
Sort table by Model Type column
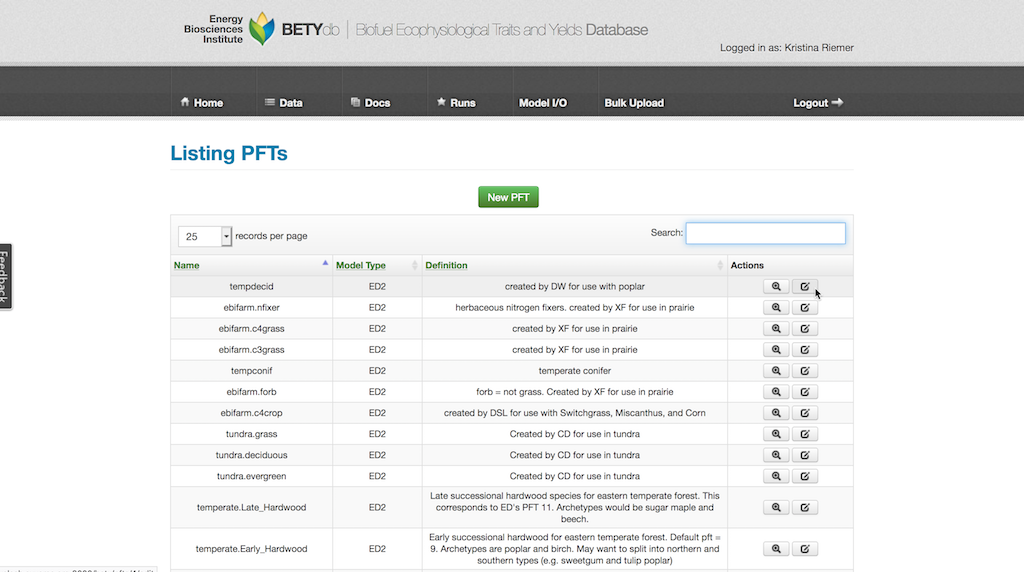click(361, 265)
